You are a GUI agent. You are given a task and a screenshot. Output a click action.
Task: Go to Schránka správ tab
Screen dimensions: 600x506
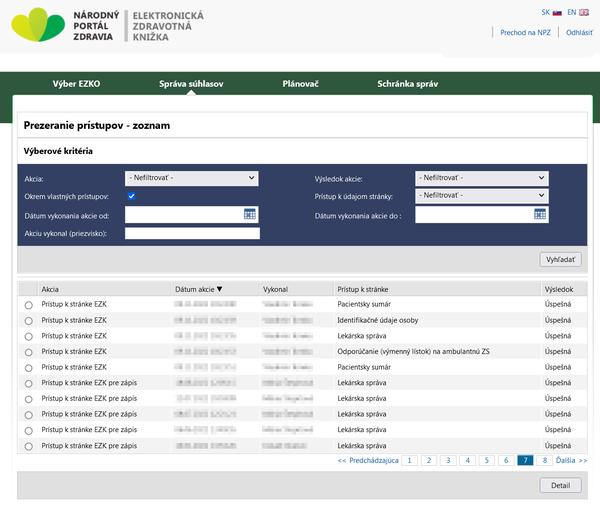pyautogui.click(x=407, y=84)
